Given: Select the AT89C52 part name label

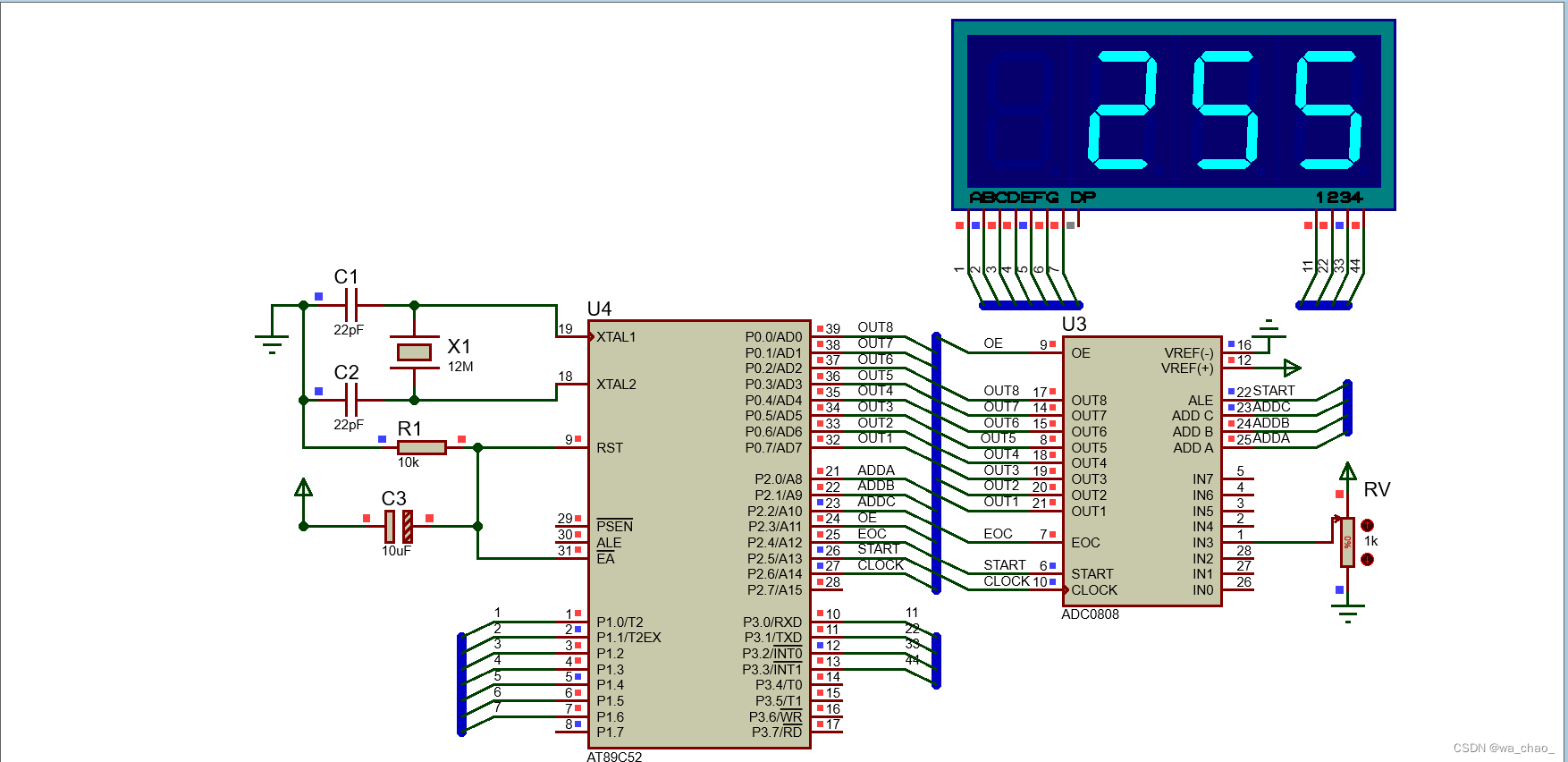Looking at the screenshot, I should click(x=614, y=757).
